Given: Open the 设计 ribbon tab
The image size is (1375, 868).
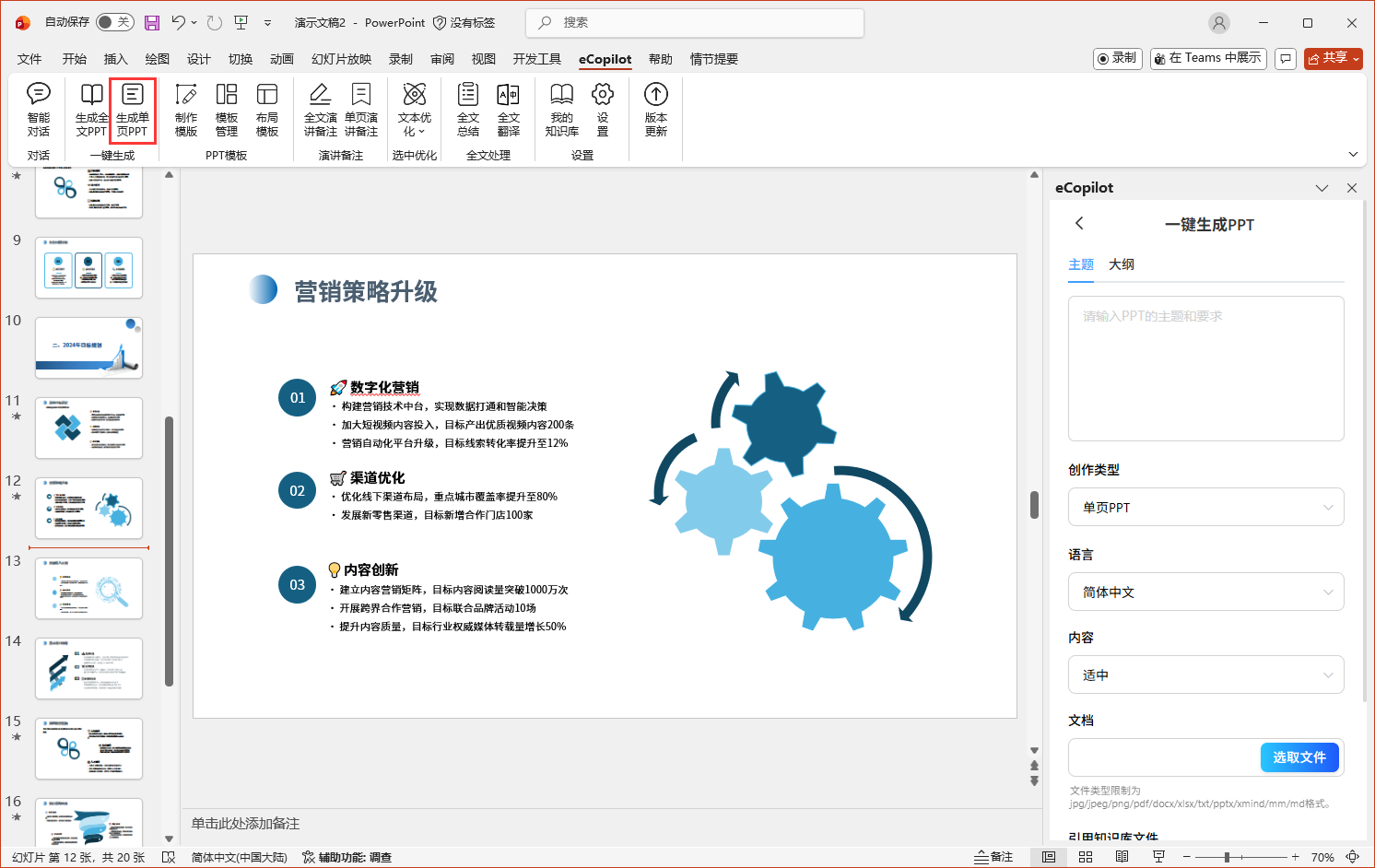Looking at the screenshot, I should 199,59.
